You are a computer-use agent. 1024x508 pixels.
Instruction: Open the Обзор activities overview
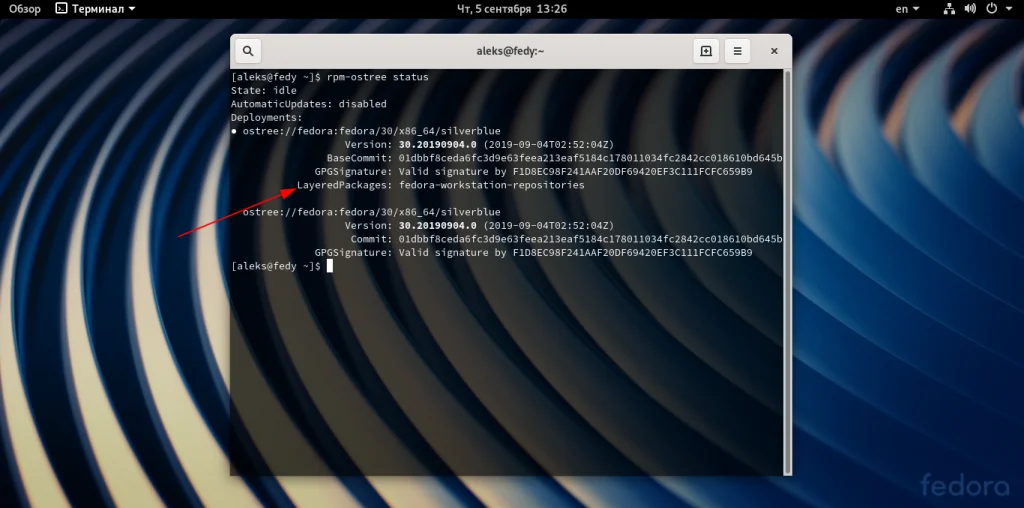pyautogui.click(x=25, y=9)
